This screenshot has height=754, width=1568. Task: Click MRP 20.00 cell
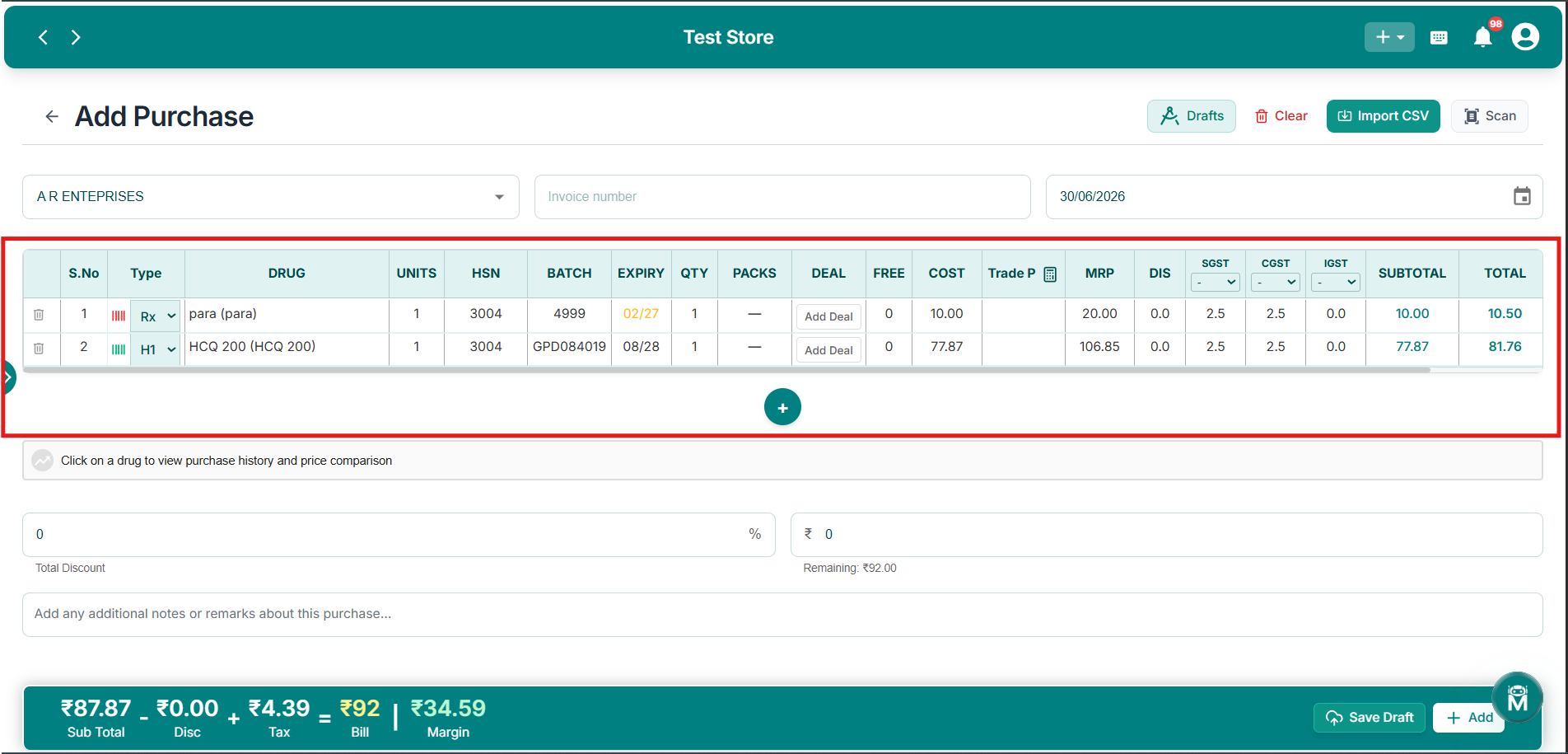tap(1099, 314)
